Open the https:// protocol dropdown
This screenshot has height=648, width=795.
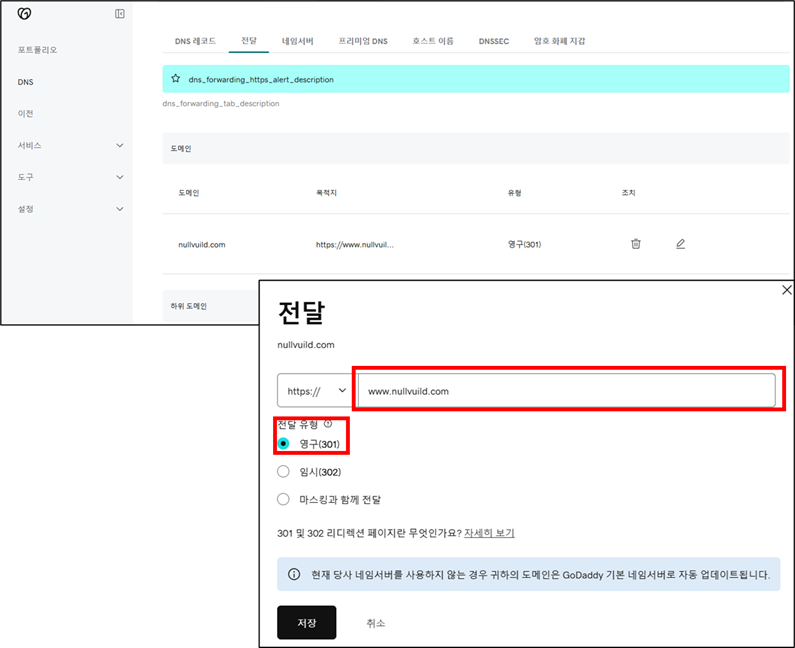coord(315,390)
